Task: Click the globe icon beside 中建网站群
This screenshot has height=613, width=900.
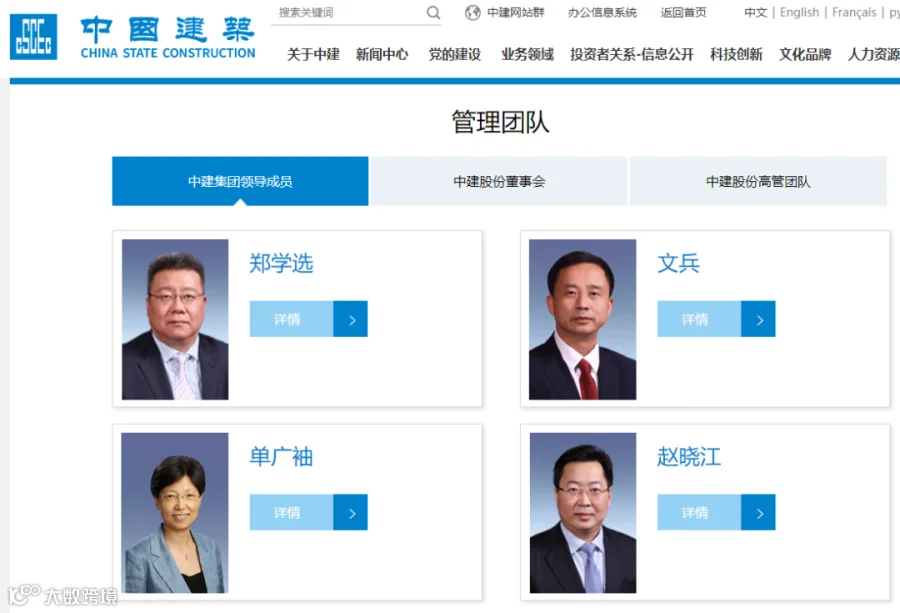Action: tap(472, 13)
